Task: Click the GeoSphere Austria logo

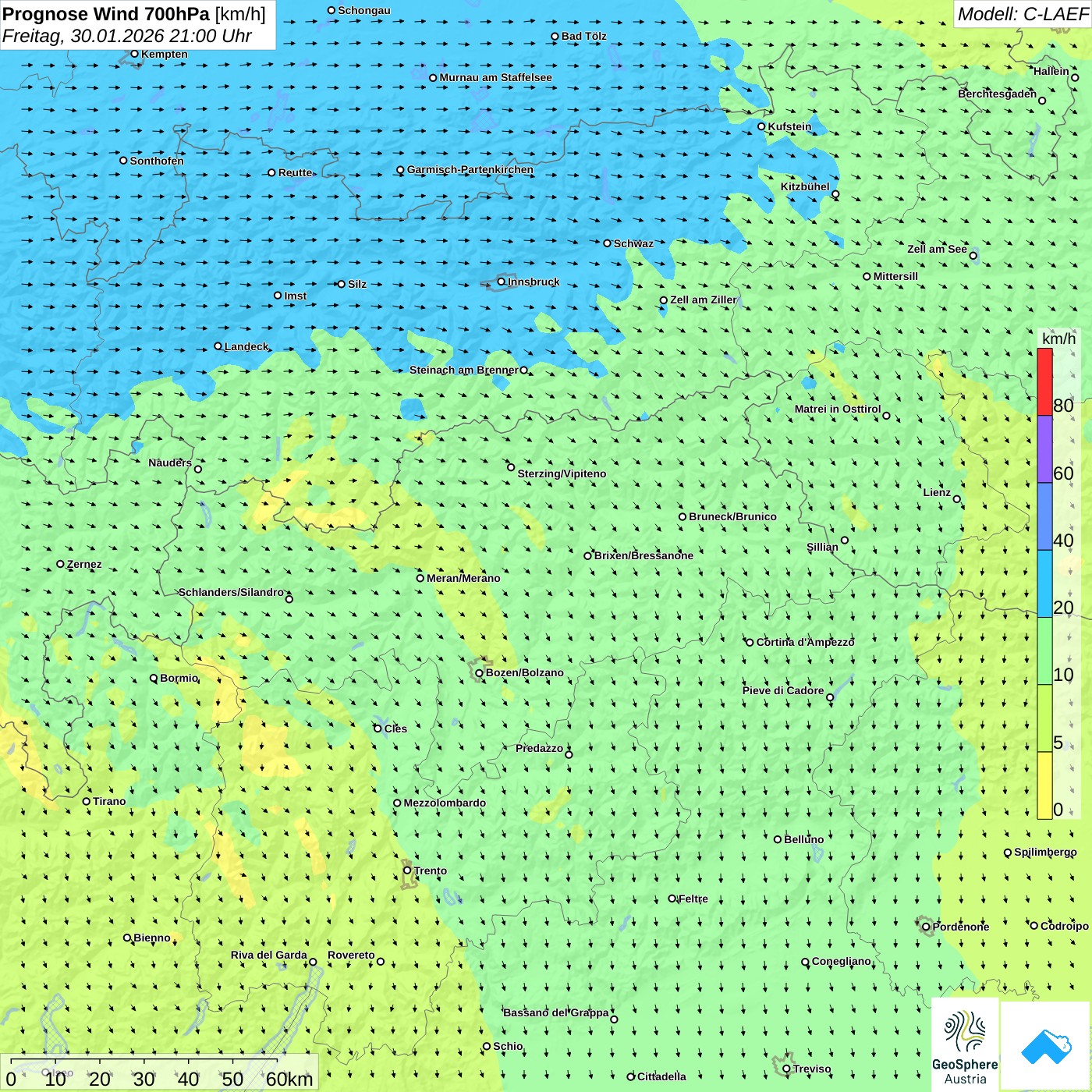Action: pyautogui.click(x=965, y=1047)
